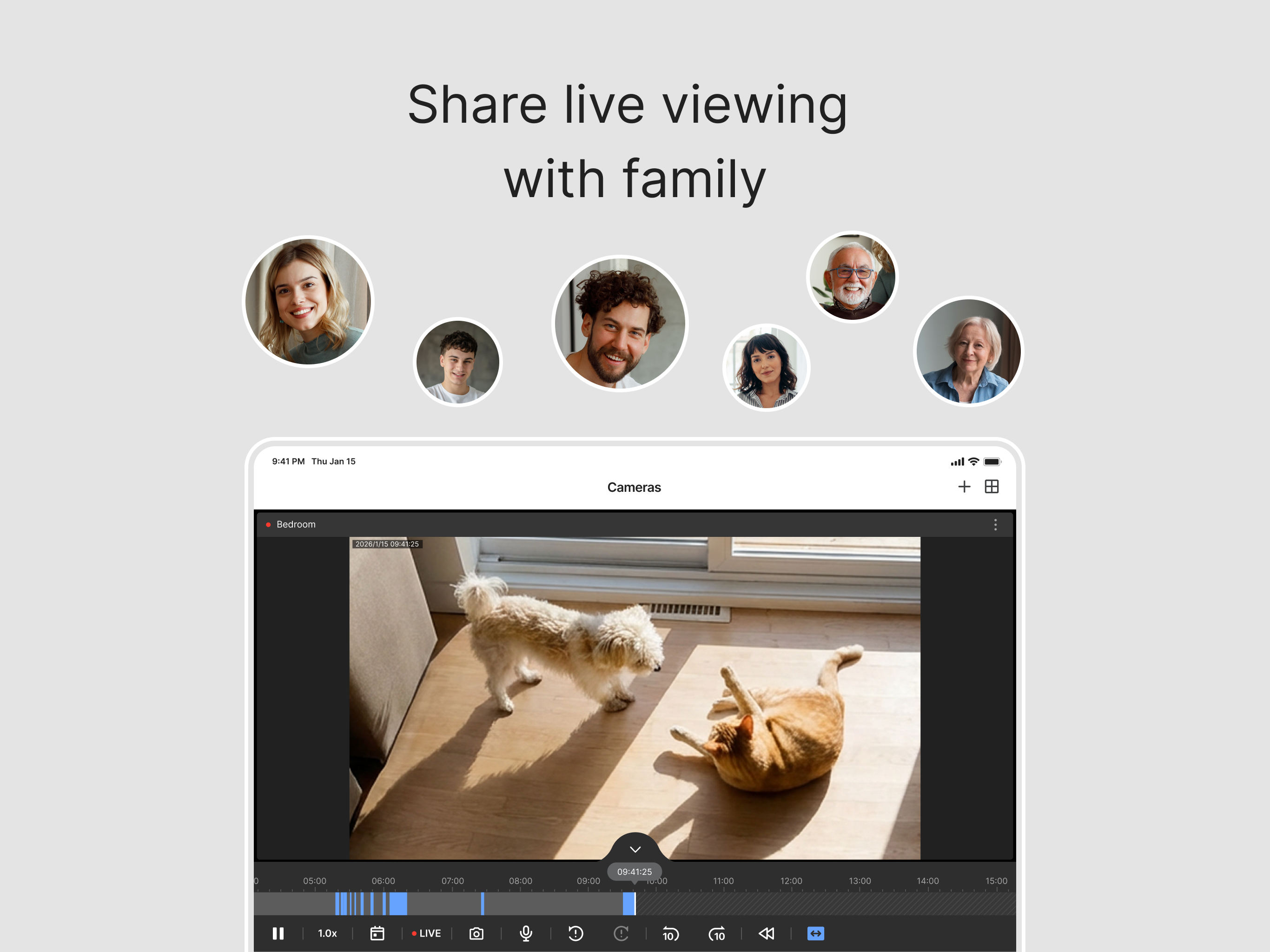Skip back 10 seconds
This screenshot has height=952, width=1270.
click(671, 934)
